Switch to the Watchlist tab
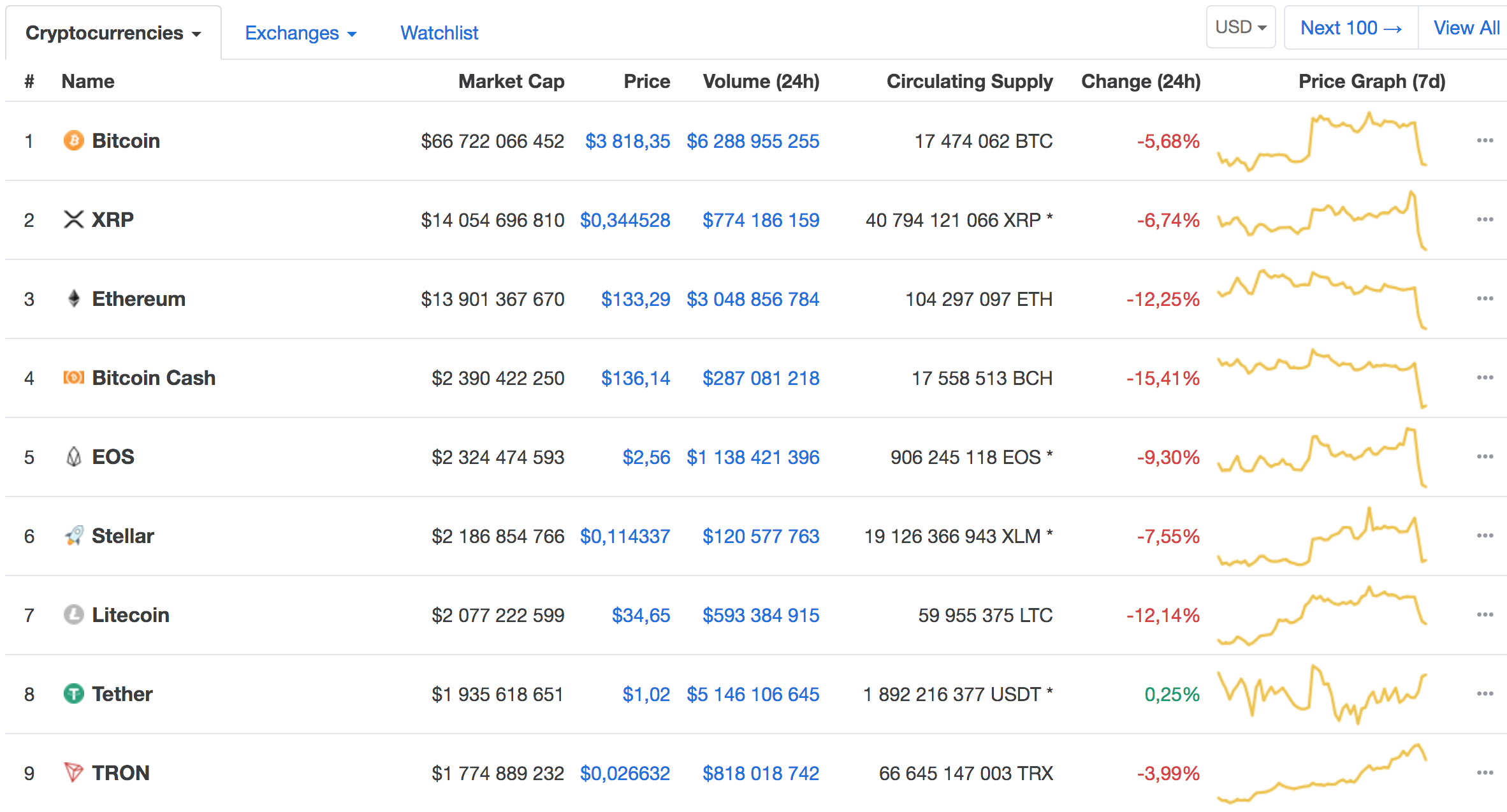 439,33
